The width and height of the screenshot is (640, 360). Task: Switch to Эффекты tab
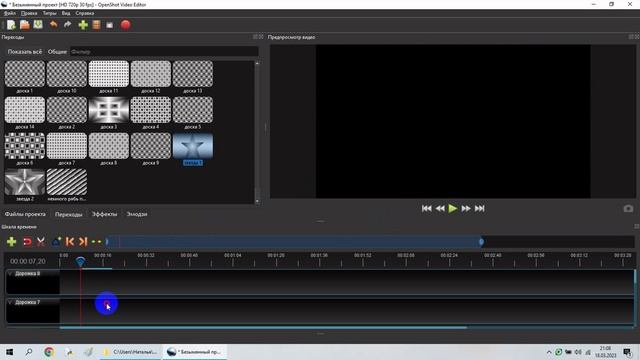coord(104,214)
